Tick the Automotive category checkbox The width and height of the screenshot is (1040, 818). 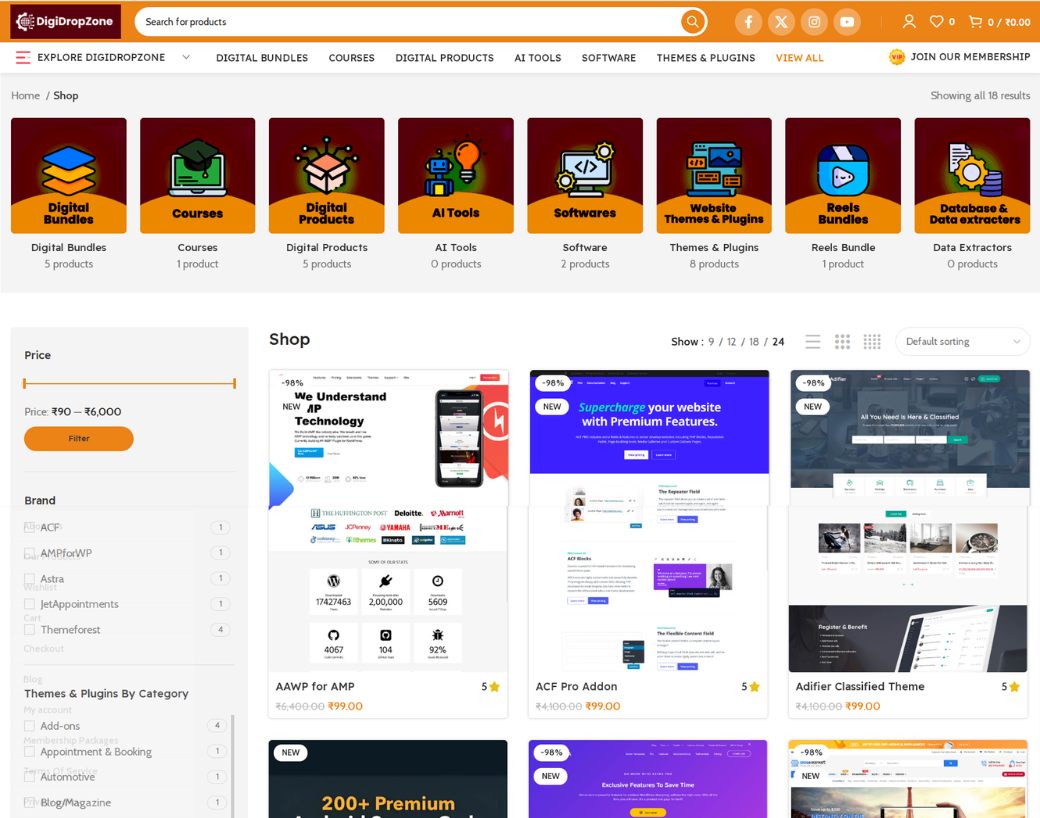[x=29, y=777]
